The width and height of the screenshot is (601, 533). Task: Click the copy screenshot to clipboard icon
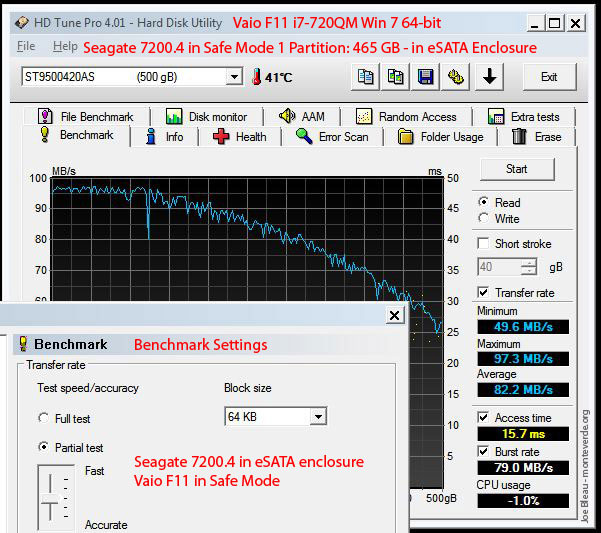(396, 77)
